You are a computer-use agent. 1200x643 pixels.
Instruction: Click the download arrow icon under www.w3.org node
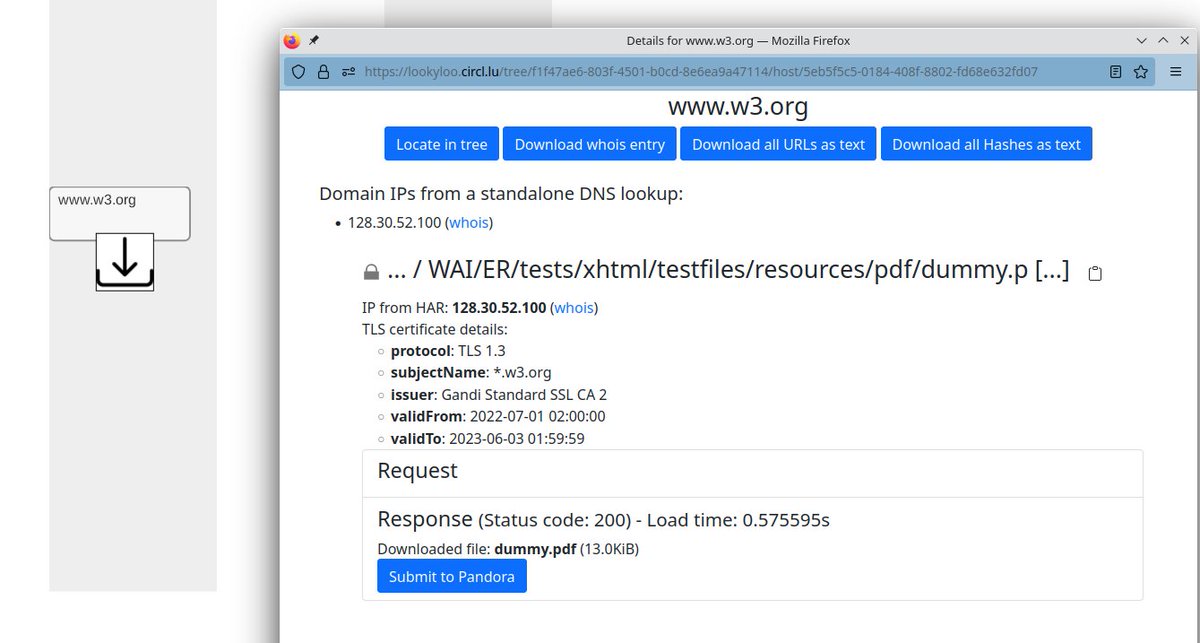tap(124, 262)
